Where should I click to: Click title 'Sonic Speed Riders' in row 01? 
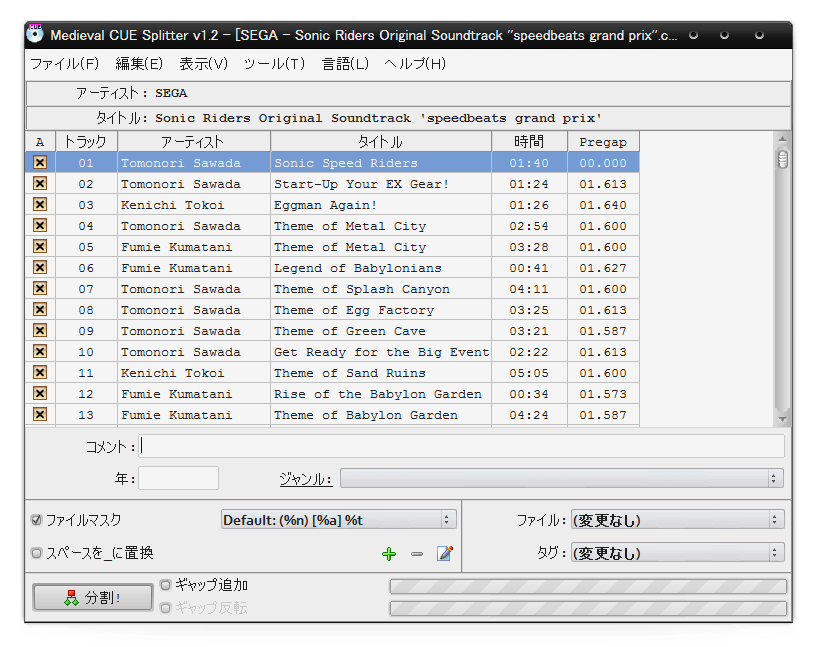click(346, 163)
